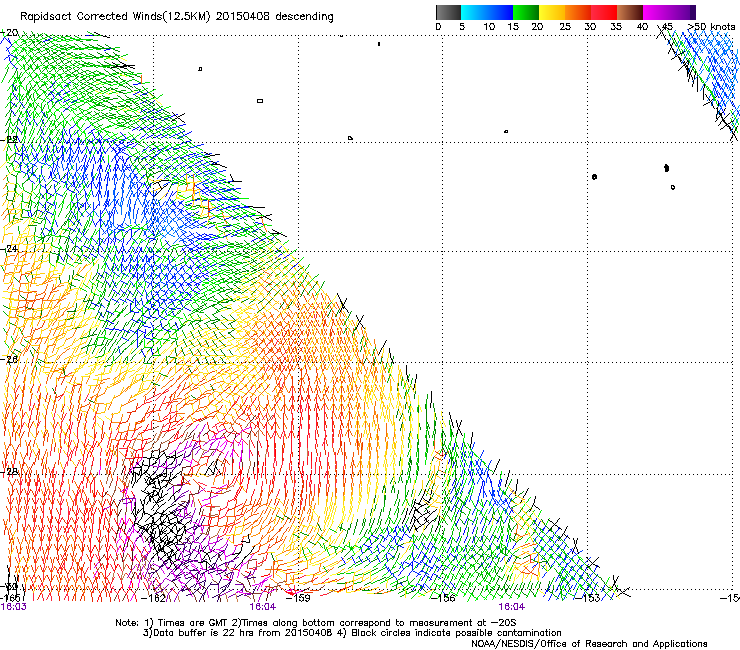Click the '10' label under the color scale
Image resolution: width=740 pixels, height=650 pixels.
[x=489, y=27]
